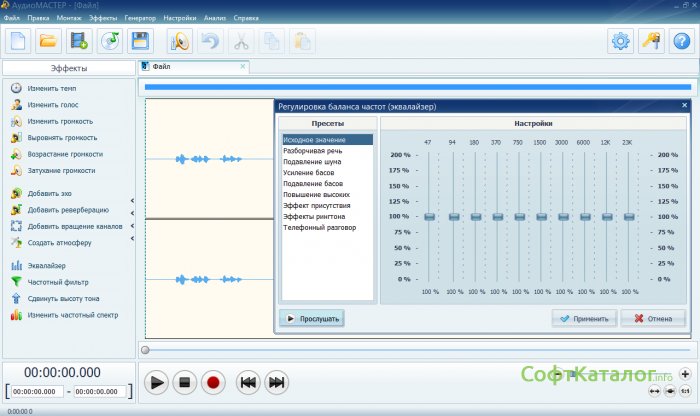
Task: Skip to end with the forward button
Action: click(x=276, y=382)
